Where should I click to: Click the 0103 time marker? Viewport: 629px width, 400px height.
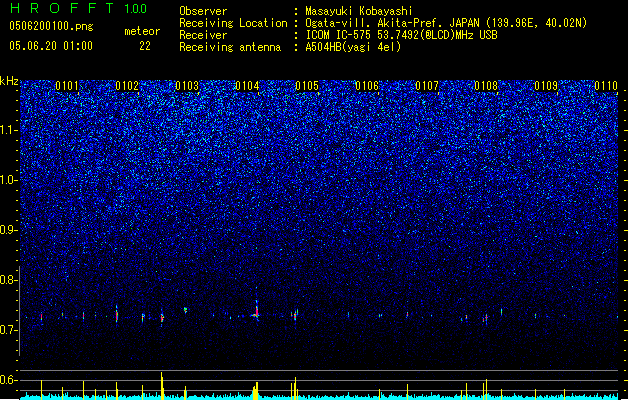pyautogui.click(x=187, y=86)
